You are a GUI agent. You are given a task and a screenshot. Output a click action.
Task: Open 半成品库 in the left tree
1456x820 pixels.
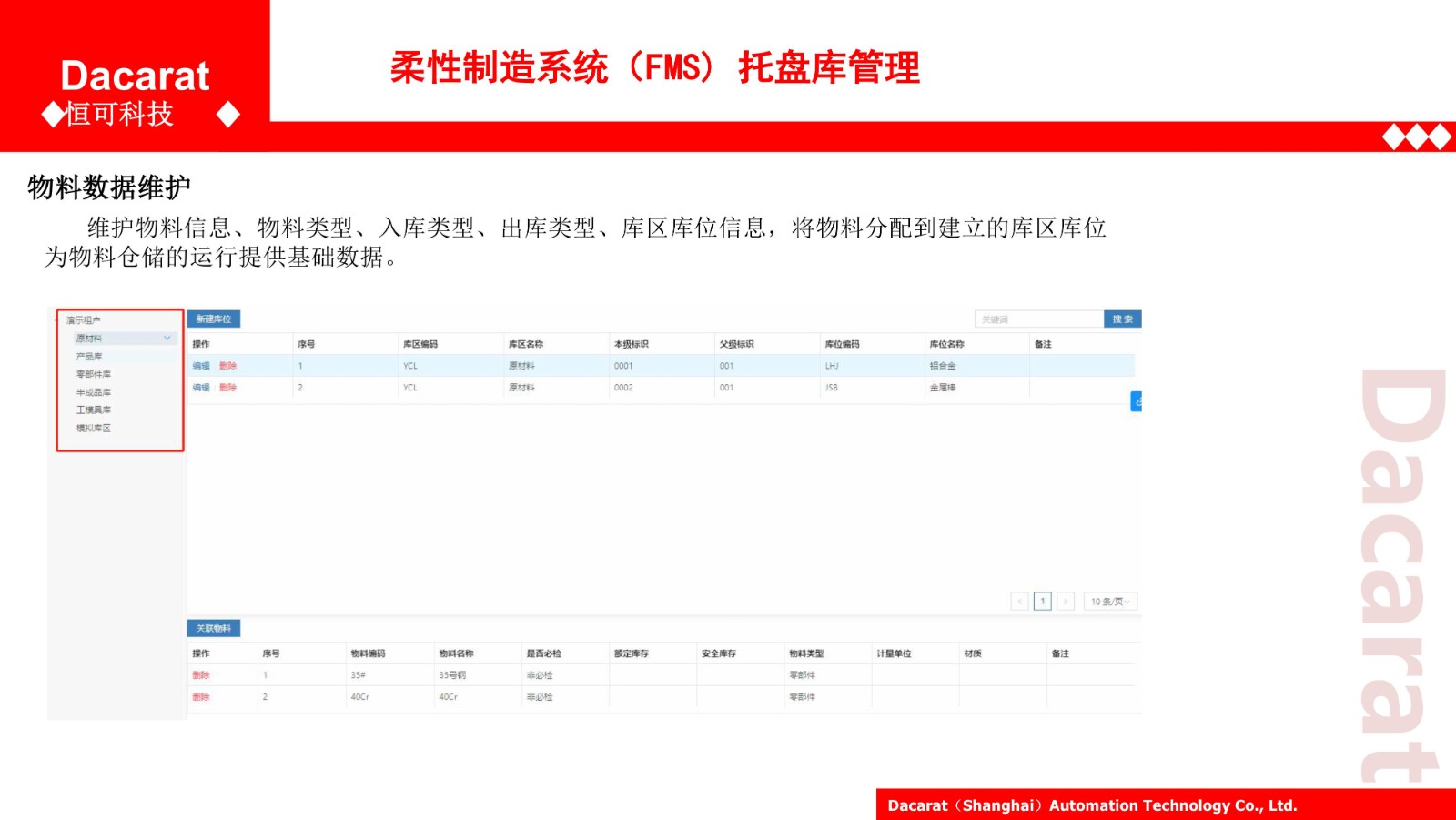[94, 392]
